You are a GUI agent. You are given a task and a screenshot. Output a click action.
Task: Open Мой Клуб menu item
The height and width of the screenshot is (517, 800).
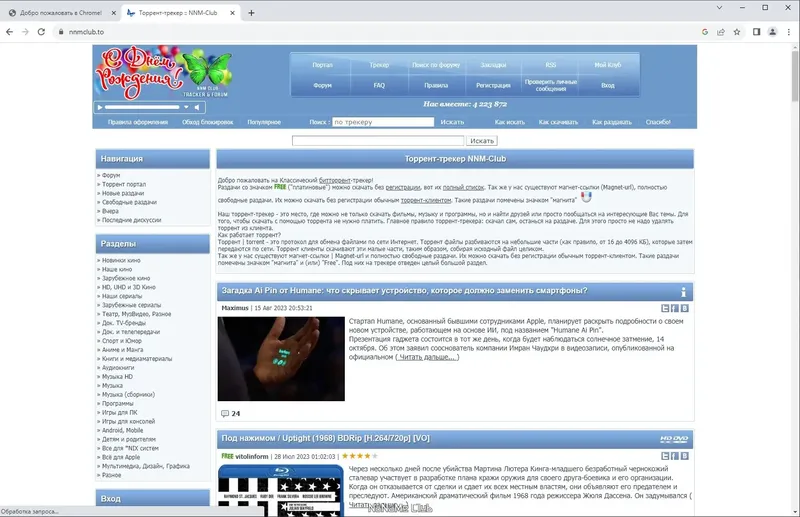pos(608,65)
